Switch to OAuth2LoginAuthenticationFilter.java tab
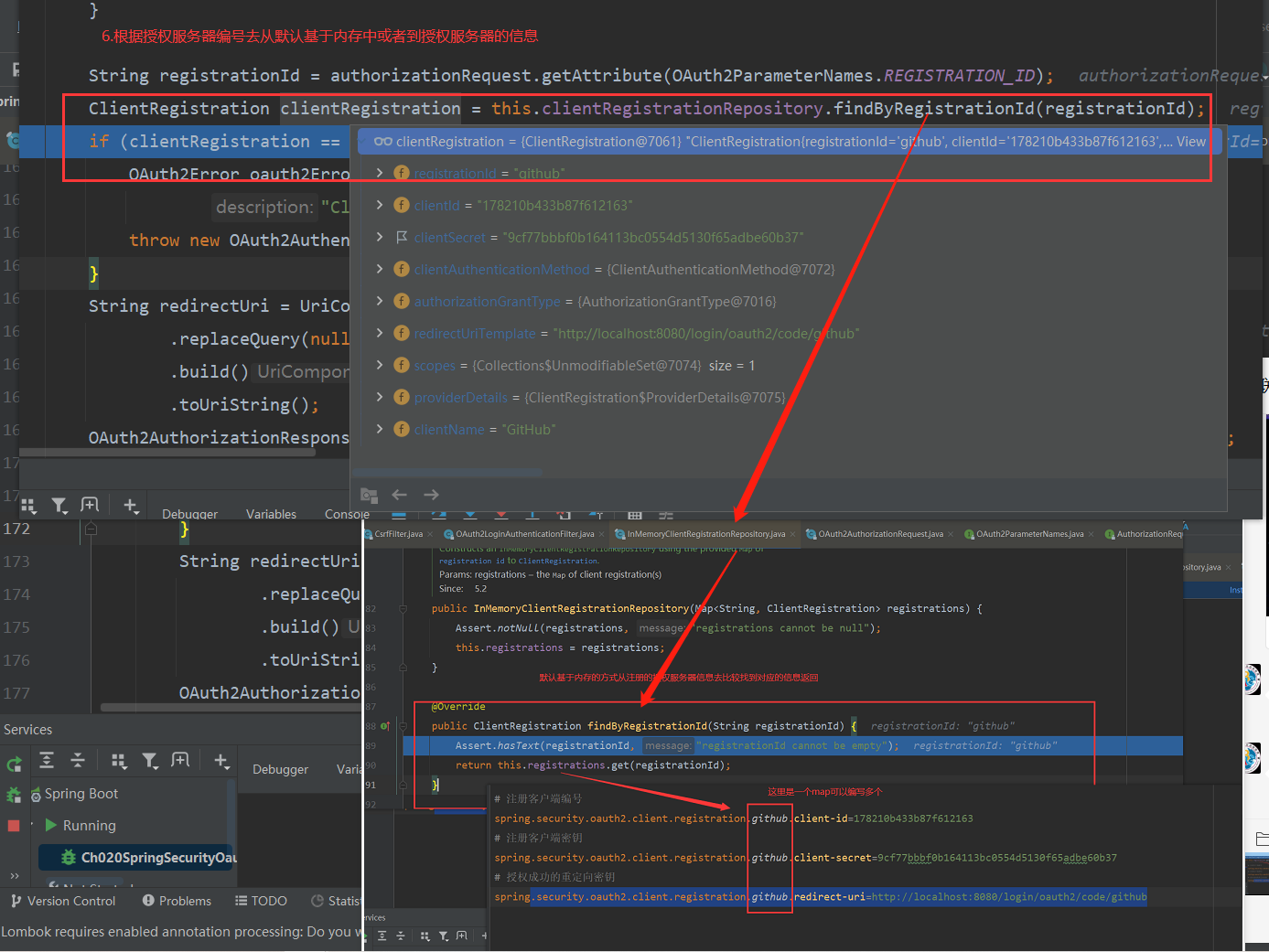This screenshot has height=952, width=1269. pyautogui.click(x=524, y=534)
